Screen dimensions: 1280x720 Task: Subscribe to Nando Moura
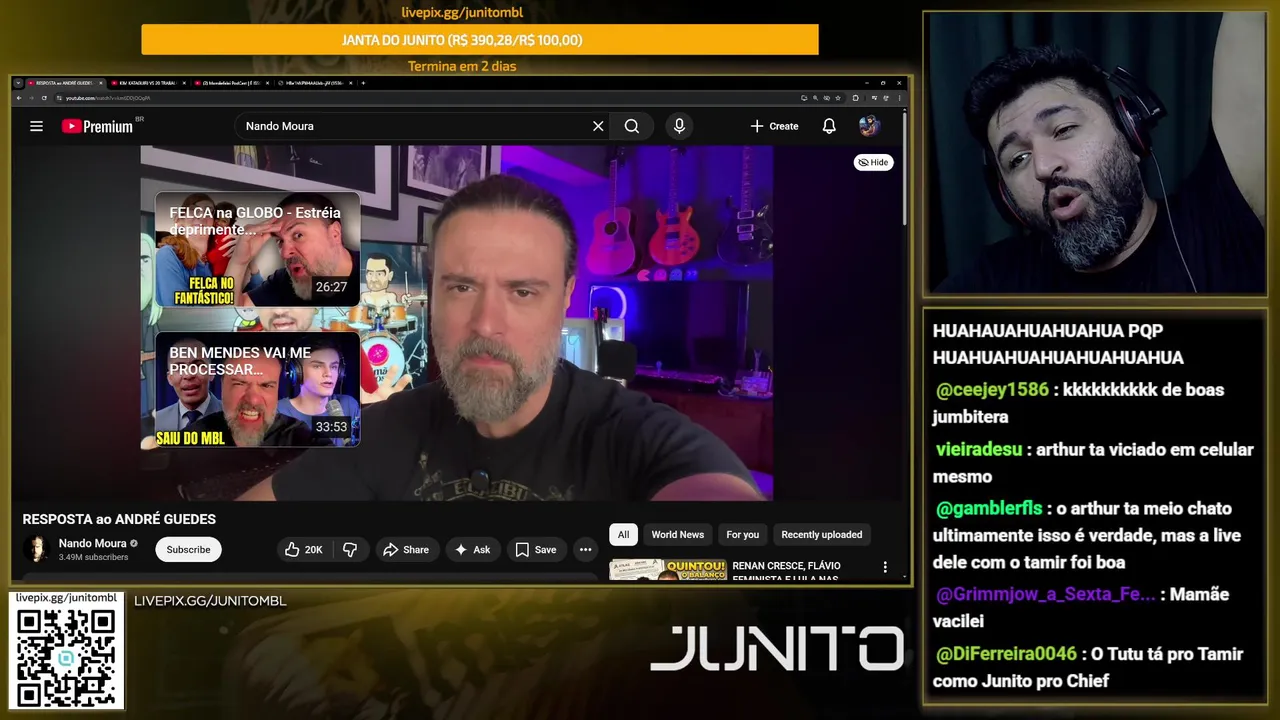click(x=188, y=549)
